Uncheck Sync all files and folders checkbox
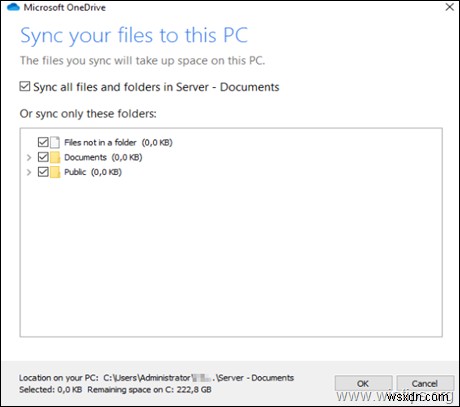The width and height of the screenshot is (460, 407). pos(25,87)
